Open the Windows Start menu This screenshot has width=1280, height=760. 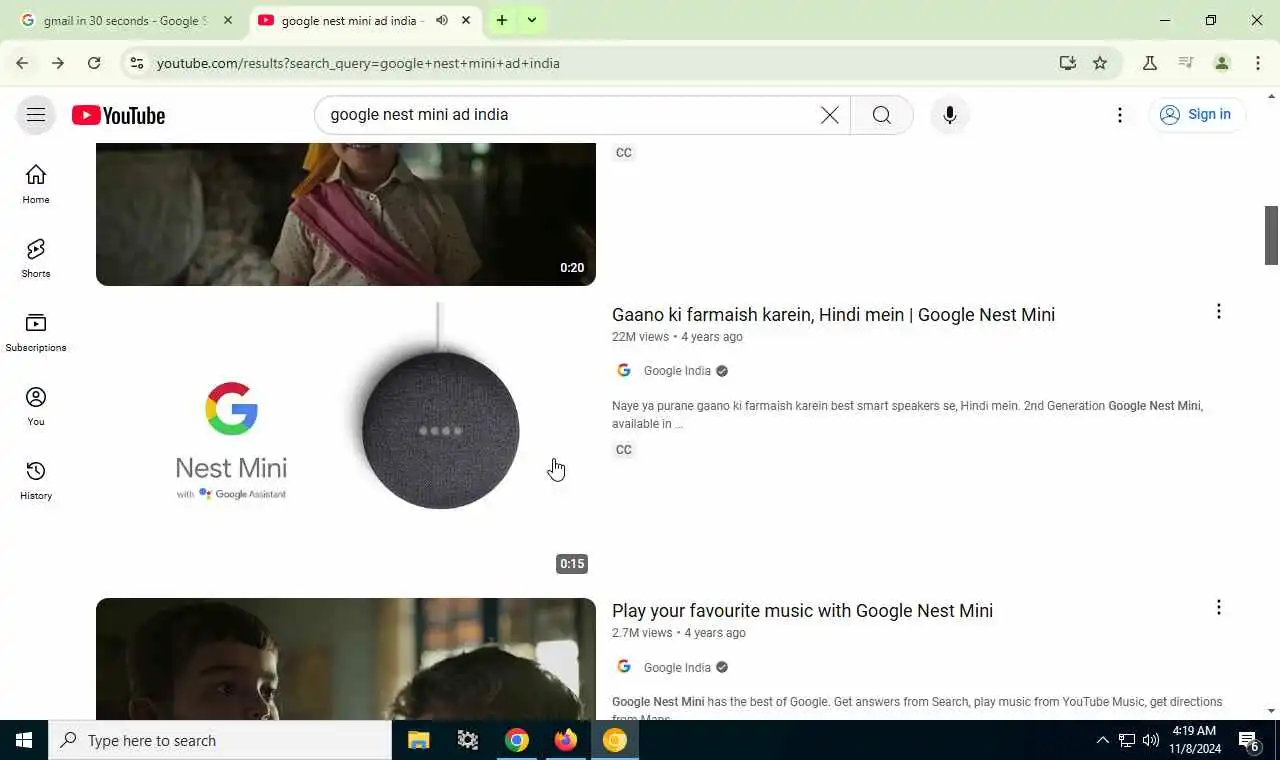point(24,740)
